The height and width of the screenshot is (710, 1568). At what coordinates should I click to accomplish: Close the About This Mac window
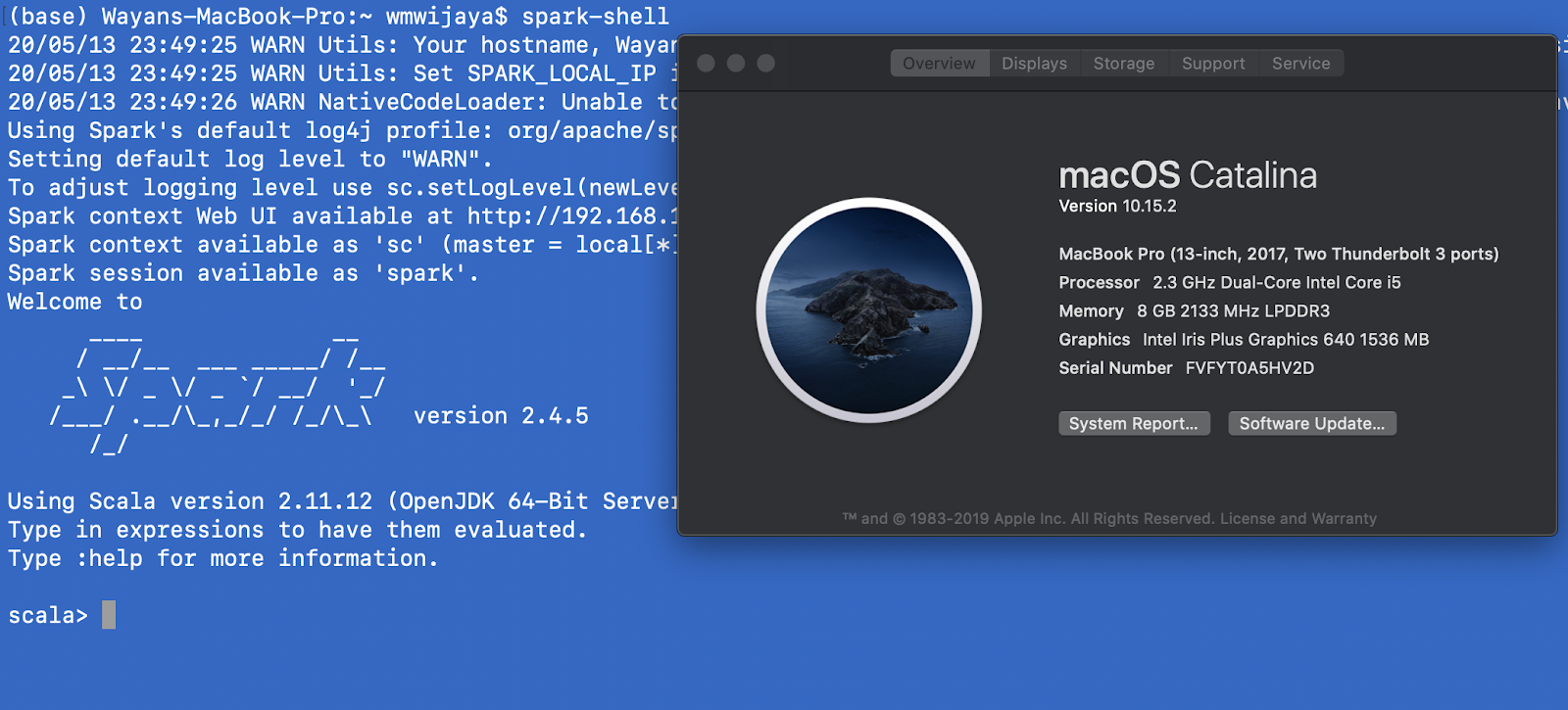(x=706, y=64)
